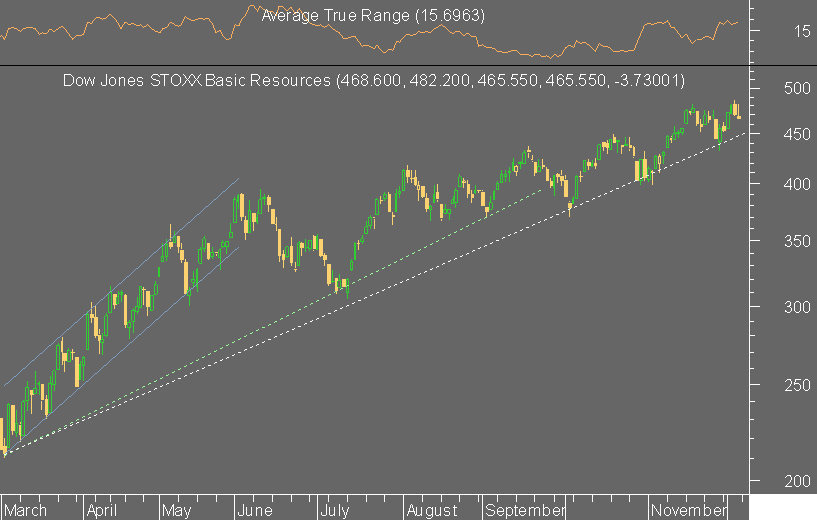Click the March label on the time axis
The image size is (817, 520).
click(25, 510)
